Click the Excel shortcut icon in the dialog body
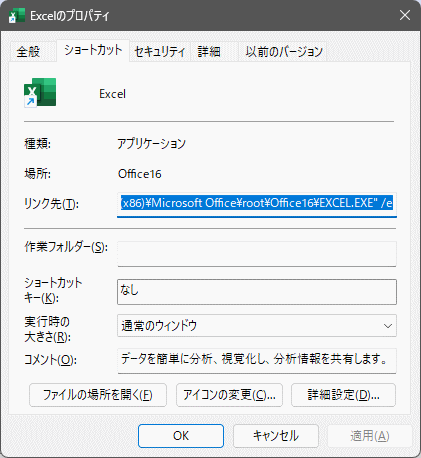Viewport: 421px width, 458px height. pyautogui.click(x=40, y=92)
